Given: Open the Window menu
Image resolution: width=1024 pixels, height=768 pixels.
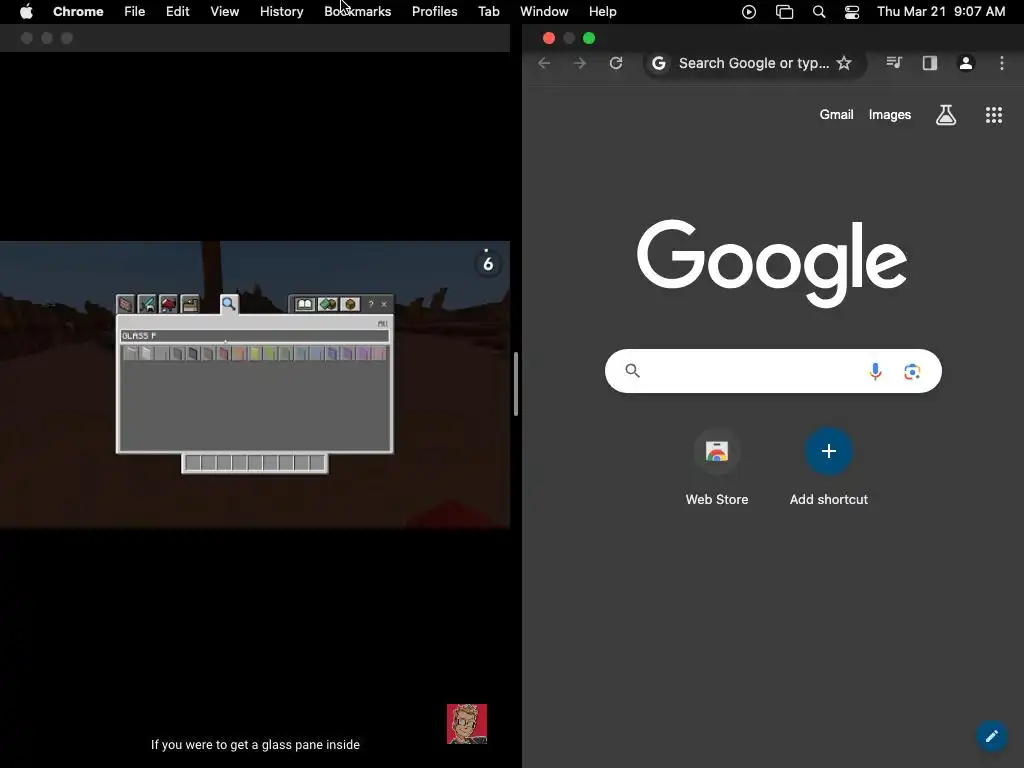Looking at the screenshot, I should tap(544, 11).
